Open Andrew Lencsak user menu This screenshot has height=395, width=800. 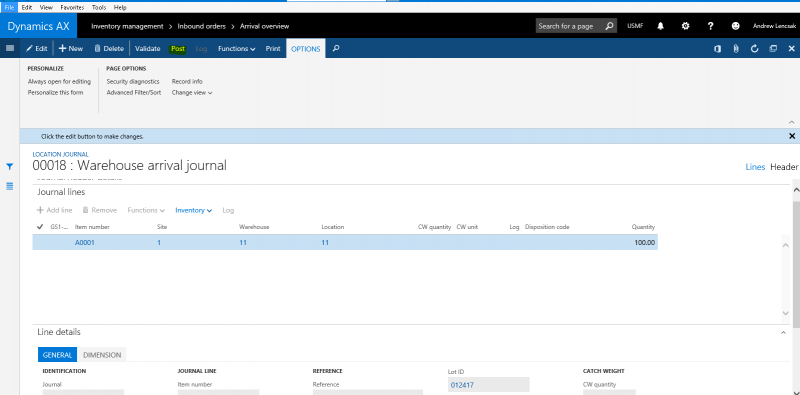click(x=773, y=26)
